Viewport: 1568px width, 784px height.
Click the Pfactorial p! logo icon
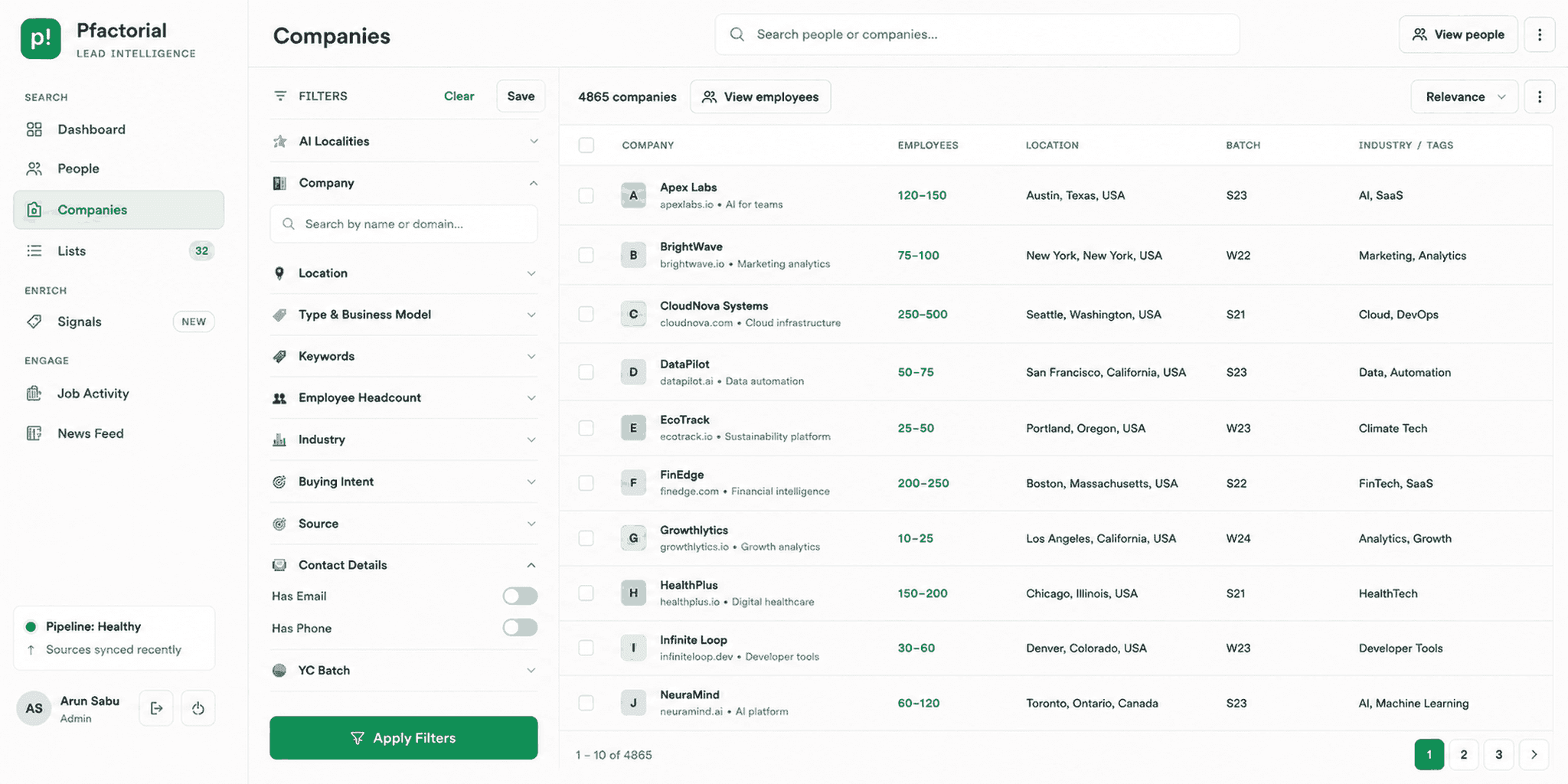click(x=41, y=38)
